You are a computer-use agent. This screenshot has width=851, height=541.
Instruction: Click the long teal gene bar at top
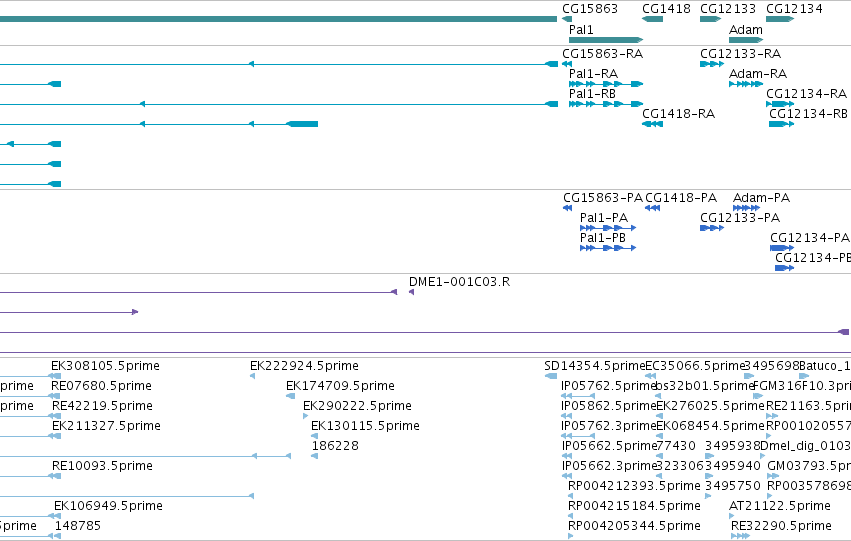click(x=278, y=19)
